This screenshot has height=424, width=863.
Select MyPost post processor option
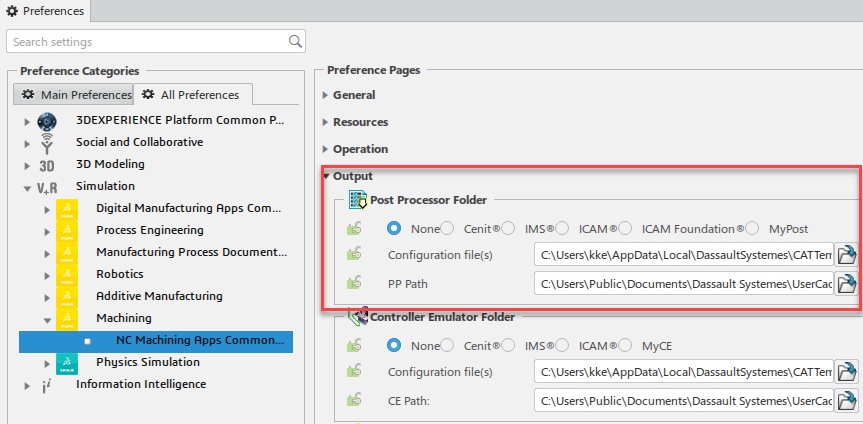tap(752, 229)
